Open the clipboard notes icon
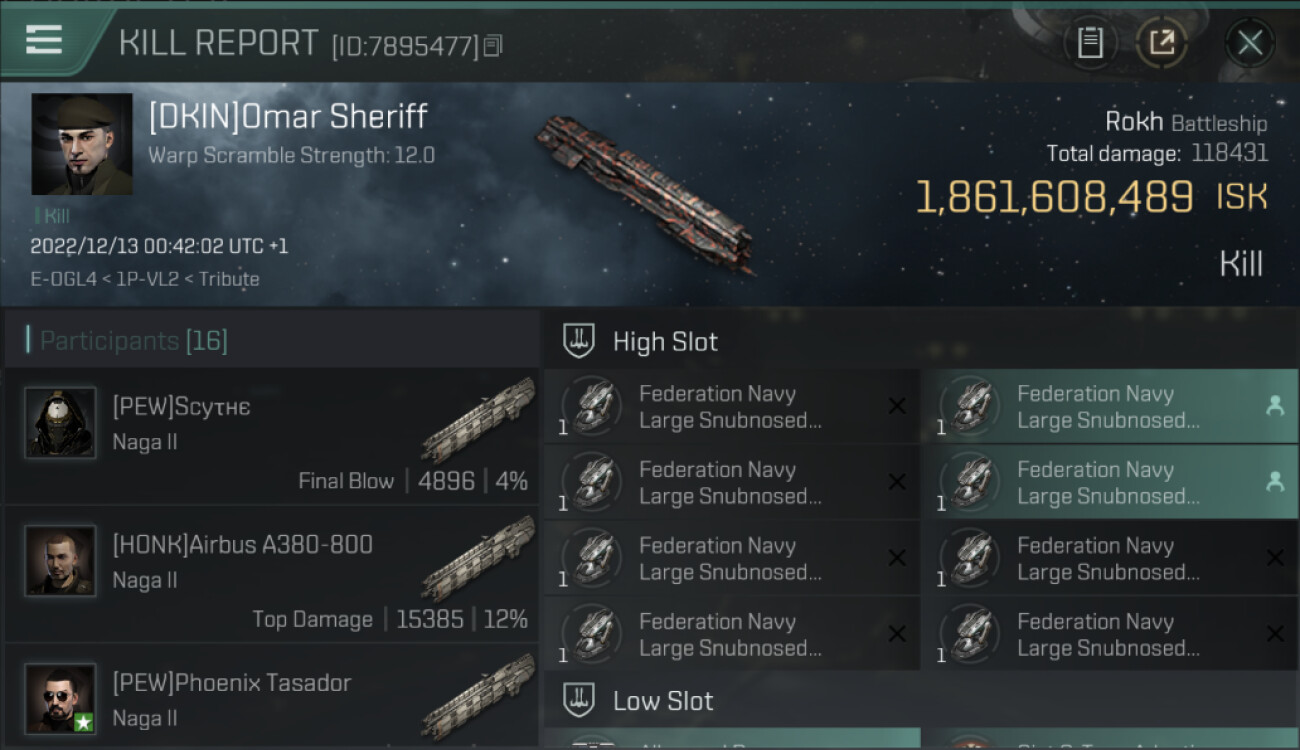The image size is (1300, 750). pyautogui.click(x=1090, y=42)
